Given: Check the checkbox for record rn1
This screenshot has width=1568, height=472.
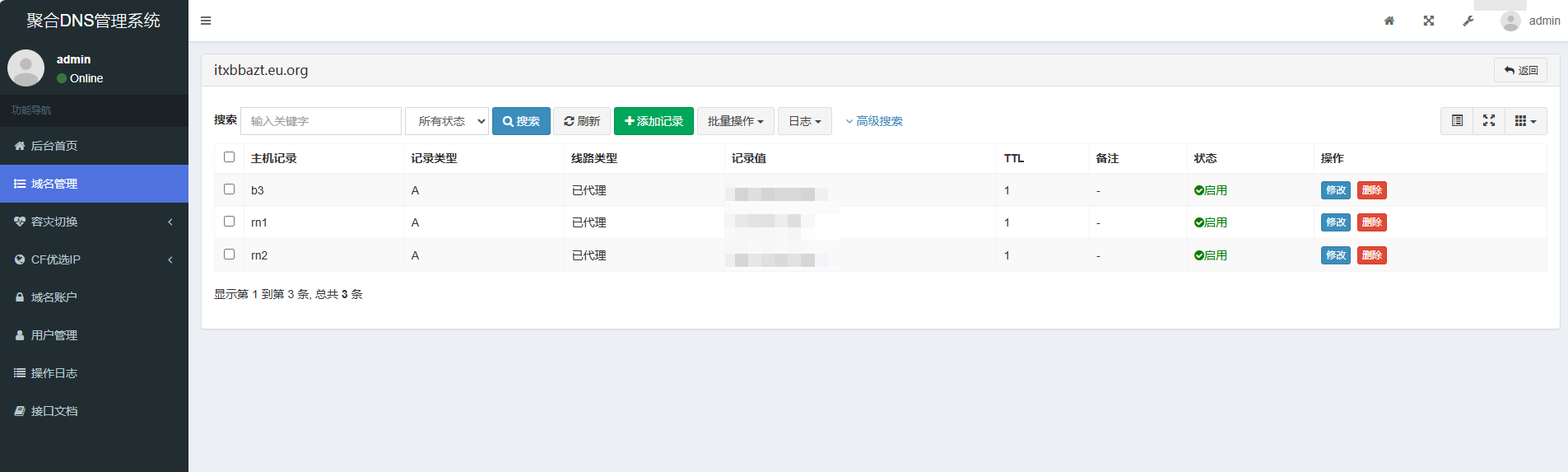Looking at the screenshot, I should click(x=230, y=222).
